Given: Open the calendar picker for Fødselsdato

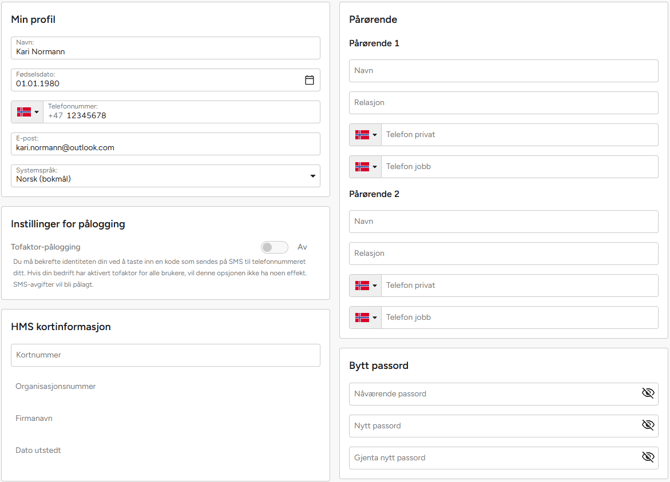Looking at the screenshot, I should (309, 80).
